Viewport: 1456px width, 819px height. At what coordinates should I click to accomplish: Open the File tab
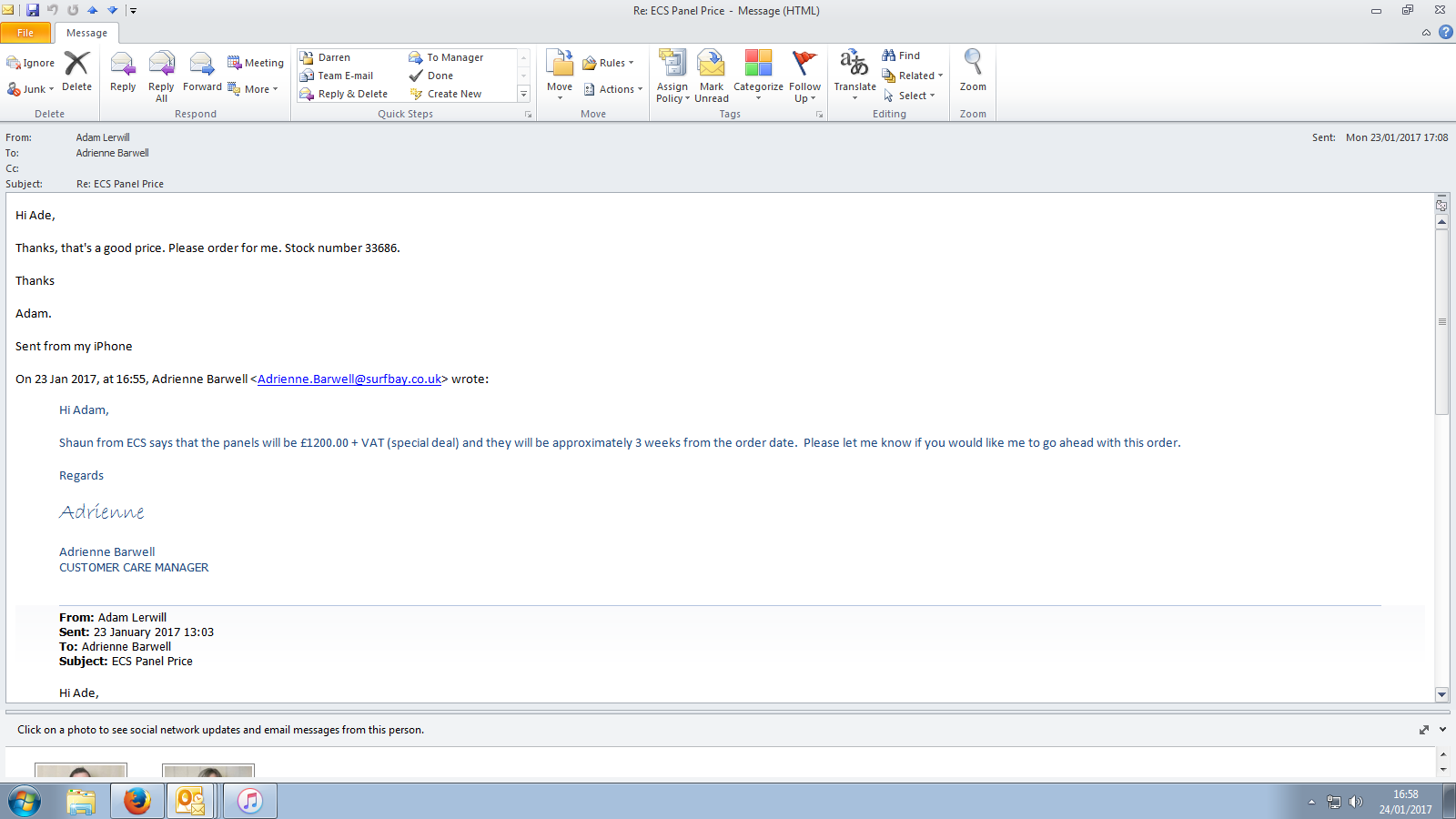[x=25, y=33]
